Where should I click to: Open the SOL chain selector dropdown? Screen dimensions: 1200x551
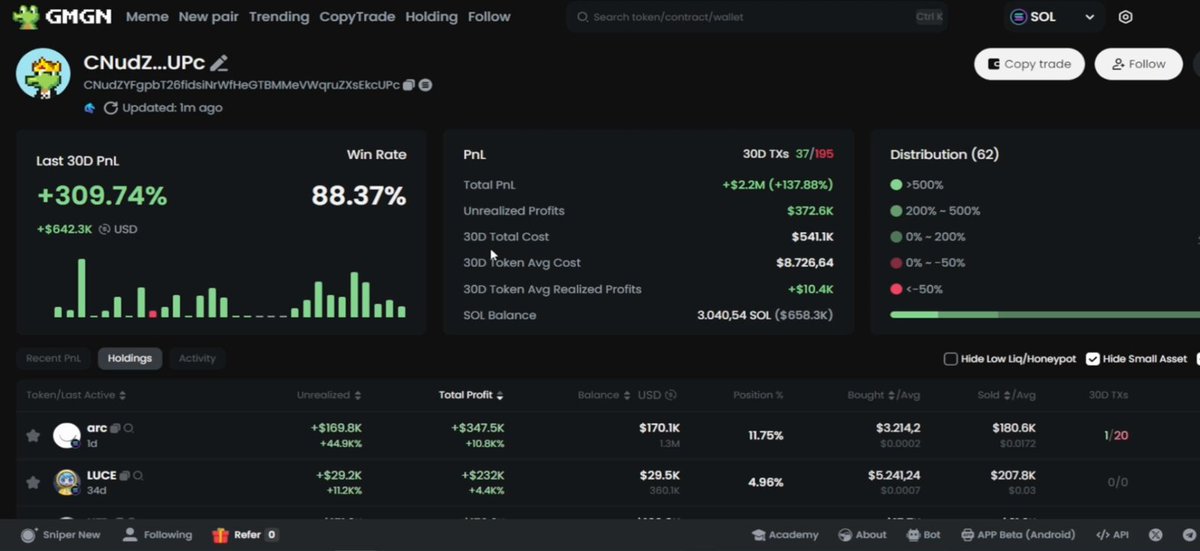tap(1053, 17)
